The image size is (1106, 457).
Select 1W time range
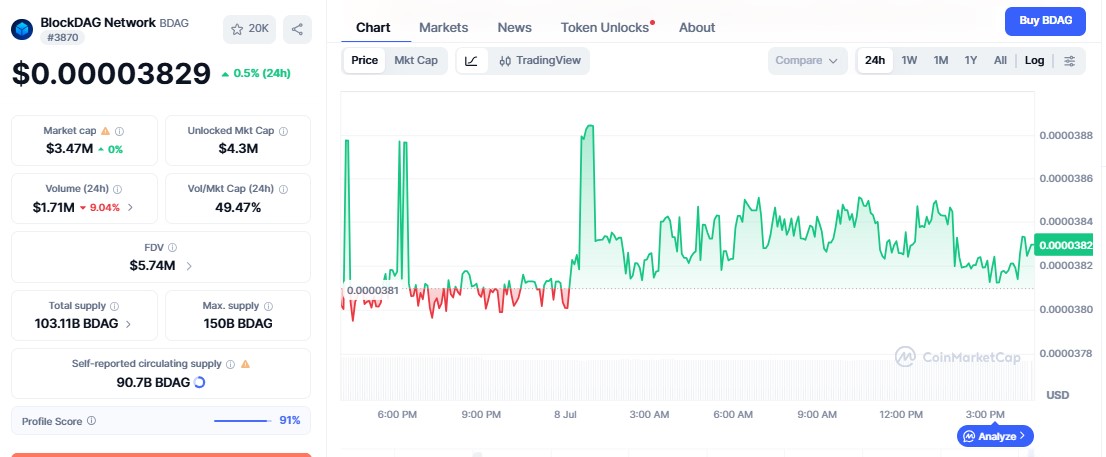(909, 61)
